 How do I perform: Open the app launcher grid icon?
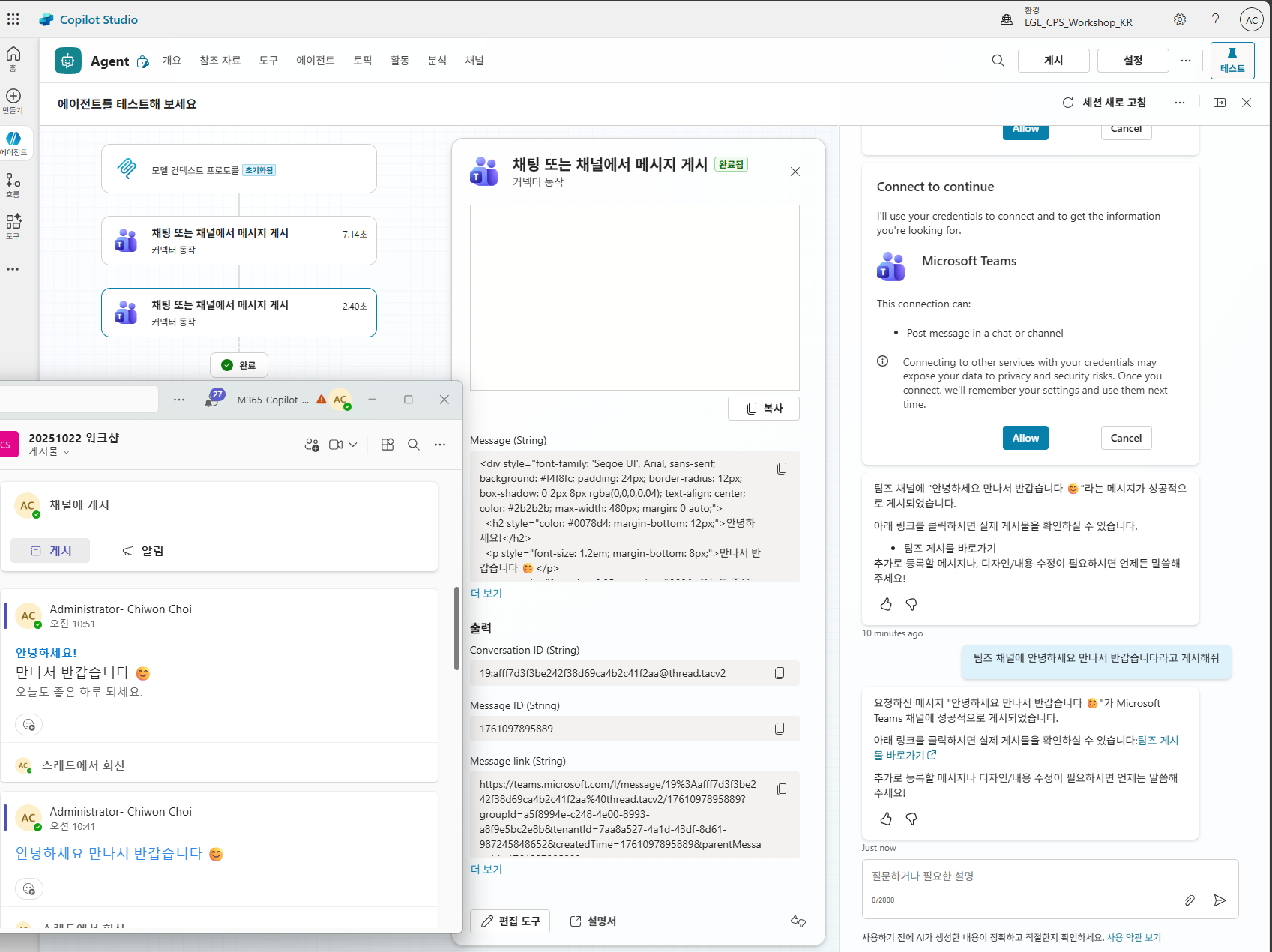click(13, 19)
